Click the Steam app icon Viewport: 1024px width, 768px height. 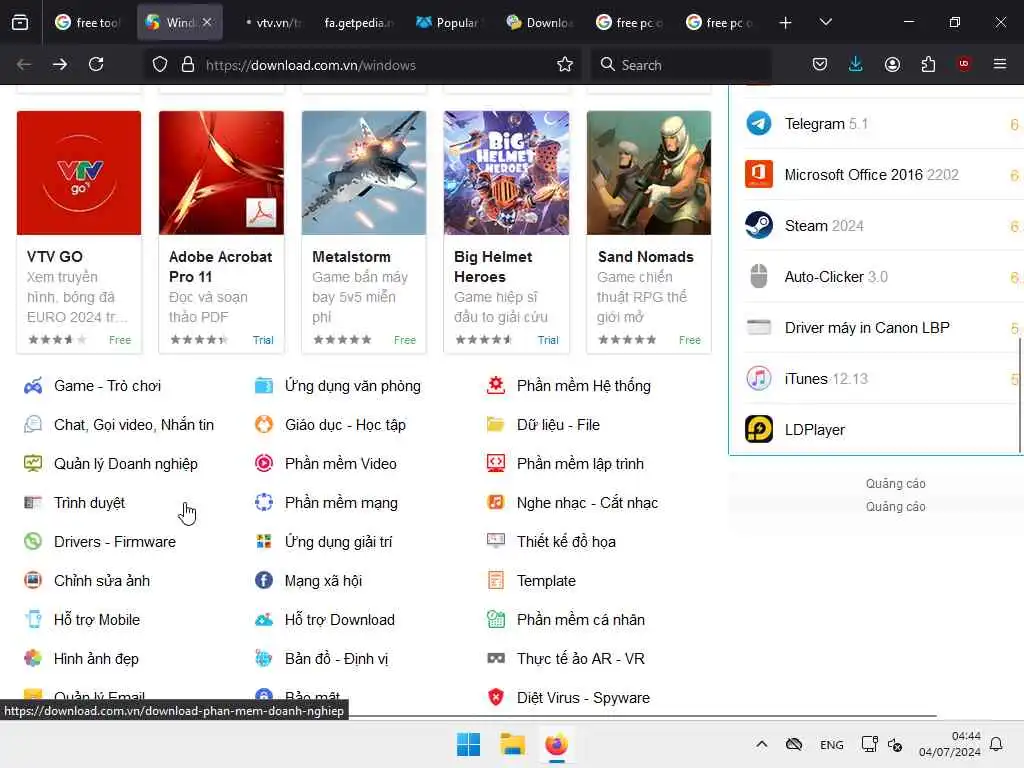coord(759,225)
